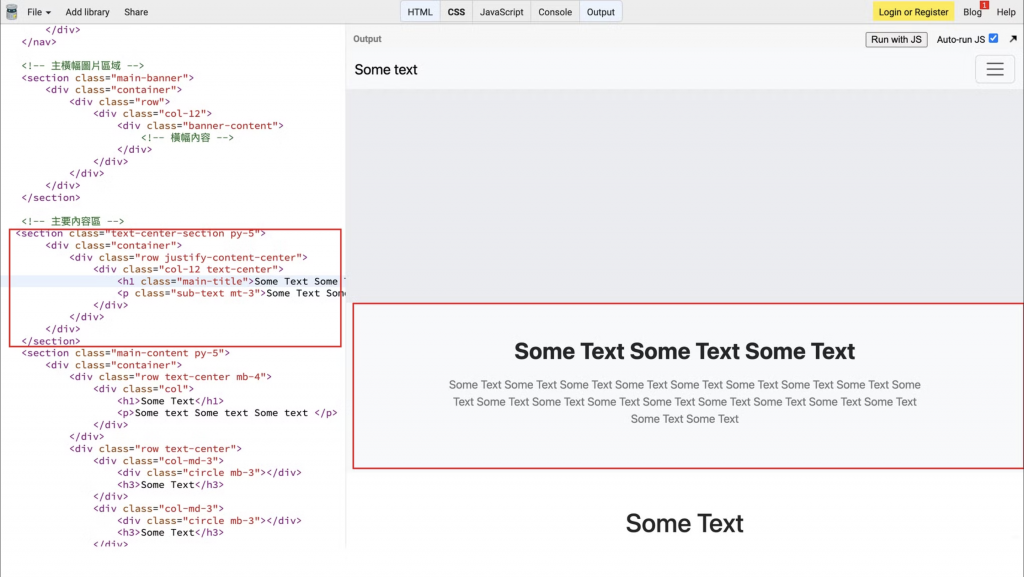Click section class="text-center-section py-5" line
This screenshot has height=577, width=1024.
point(140,233)
